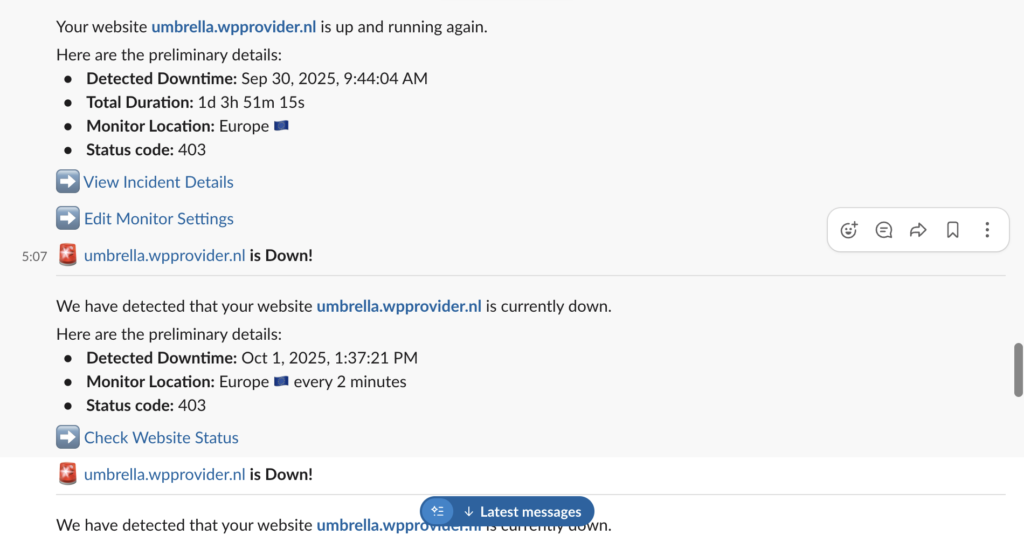Click the 5:07 message timestamp

(x=34, y=256)
